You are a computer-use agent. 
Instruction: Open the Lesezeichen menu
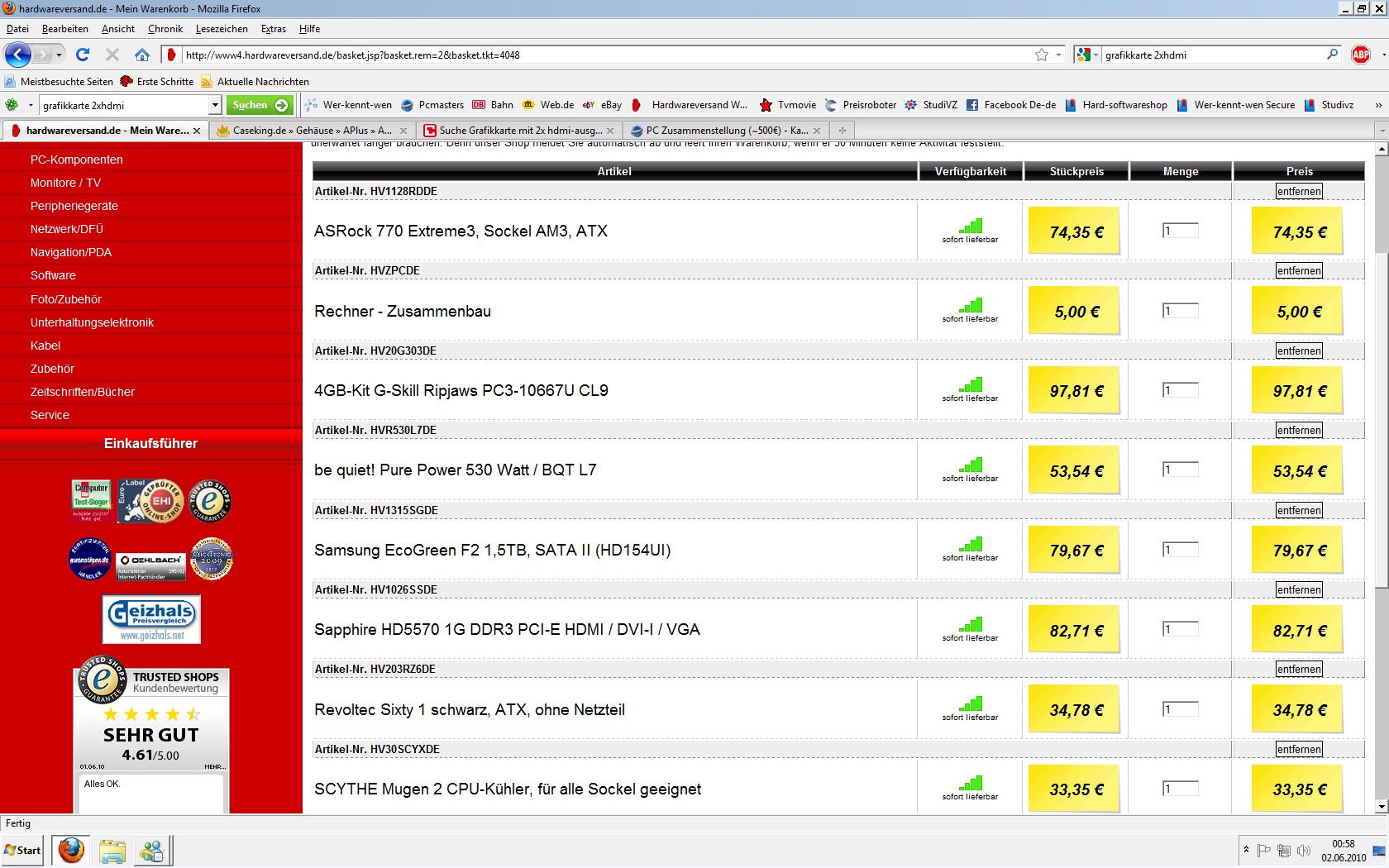(222, 29)
